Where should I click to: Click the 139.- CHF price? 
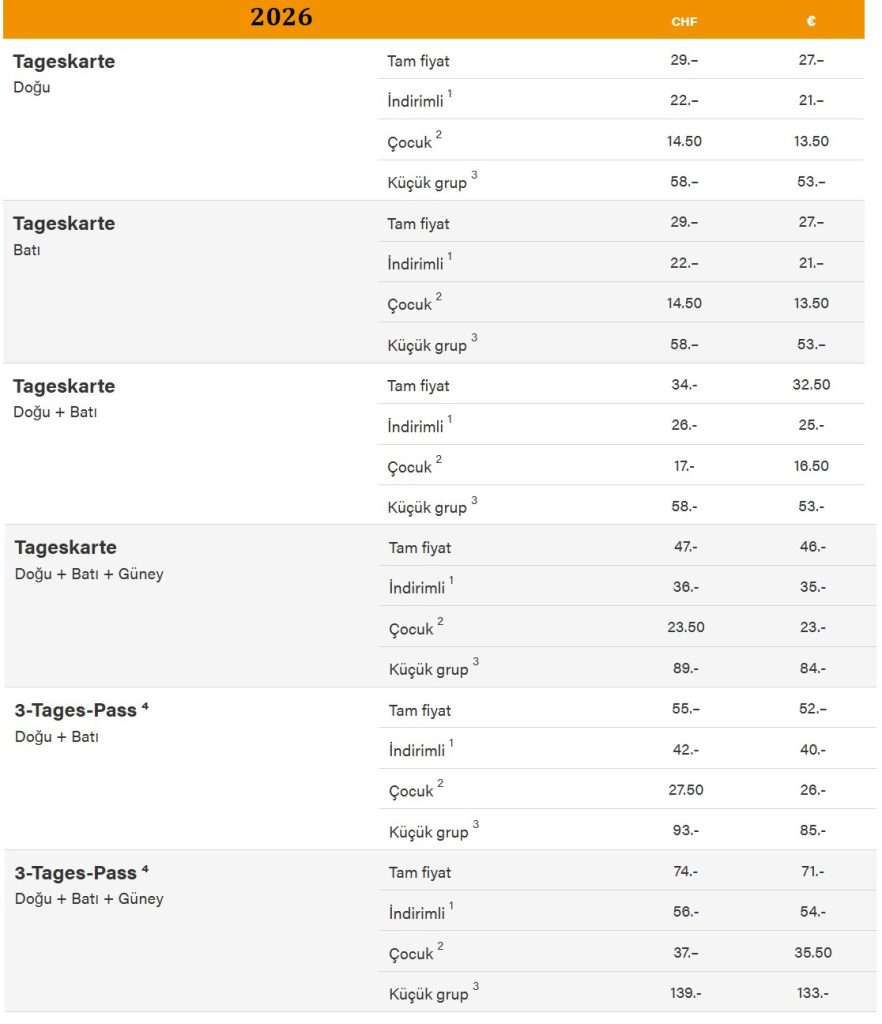[x=685, y=993]
